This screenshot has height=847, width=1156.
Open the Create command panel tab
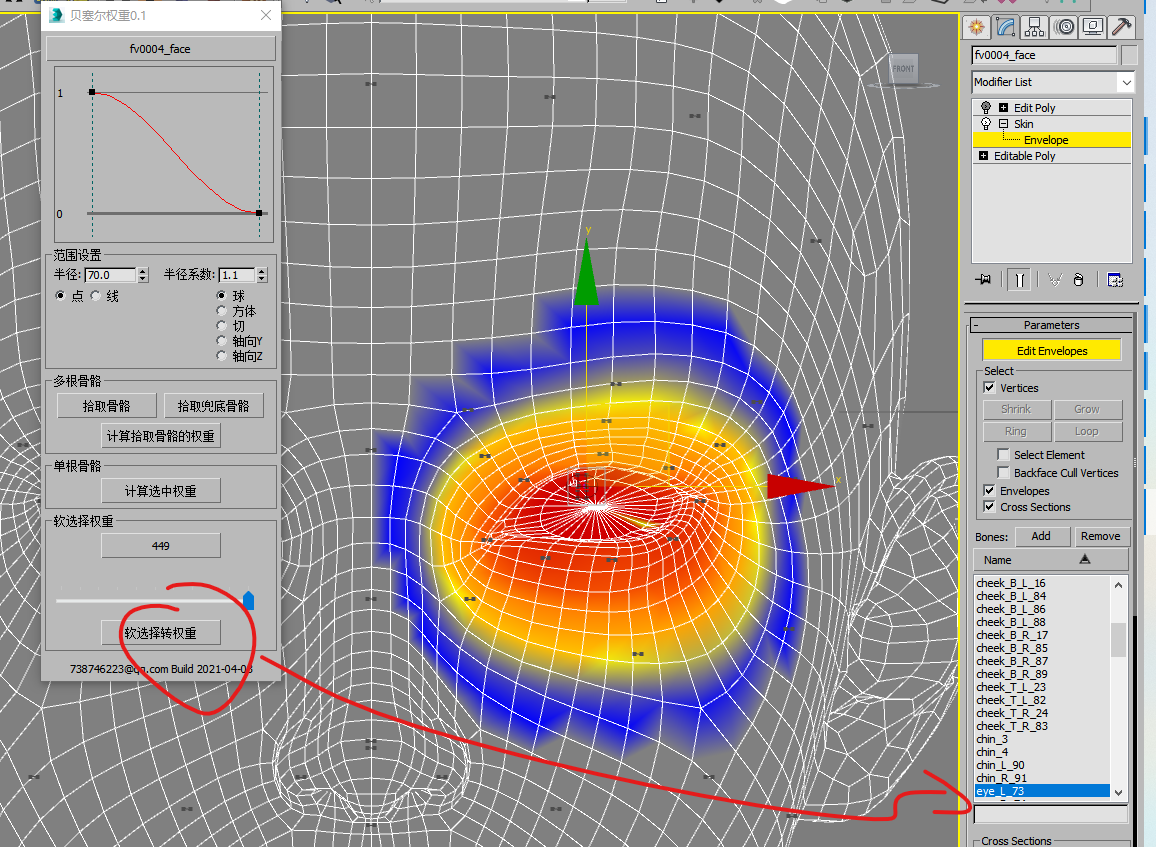tap(975, 27)
